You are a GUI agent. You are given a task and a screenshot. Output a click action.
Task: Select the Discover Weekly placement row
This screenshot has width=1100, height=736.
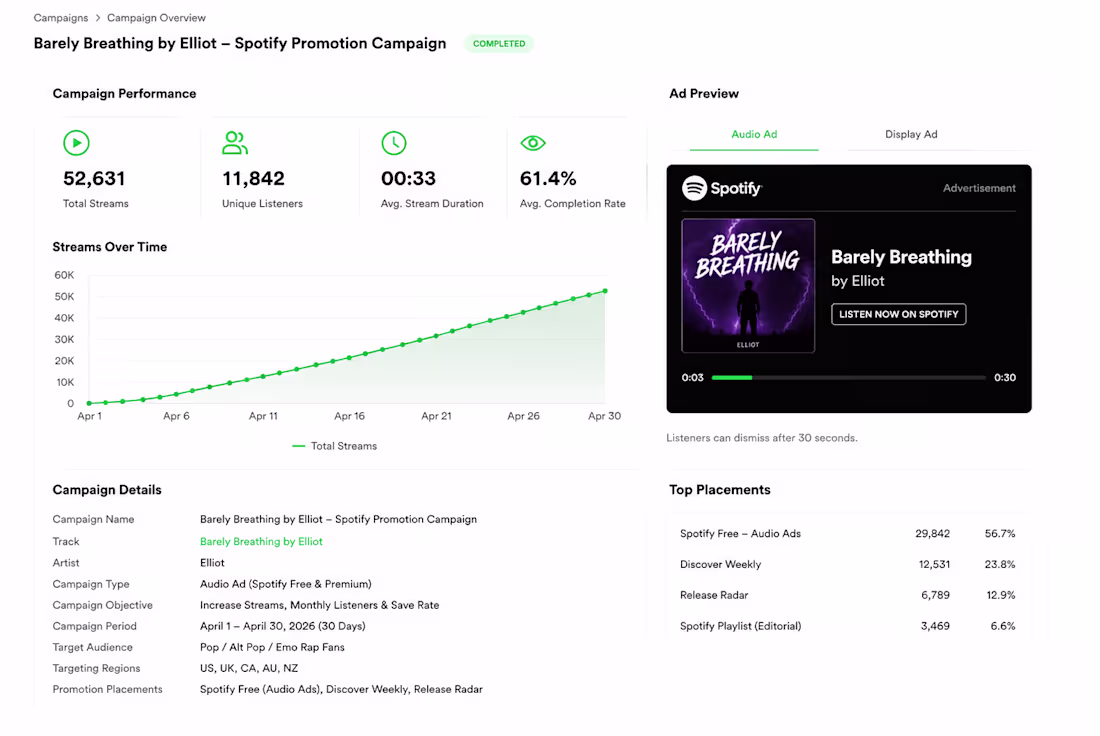point(847,564)
